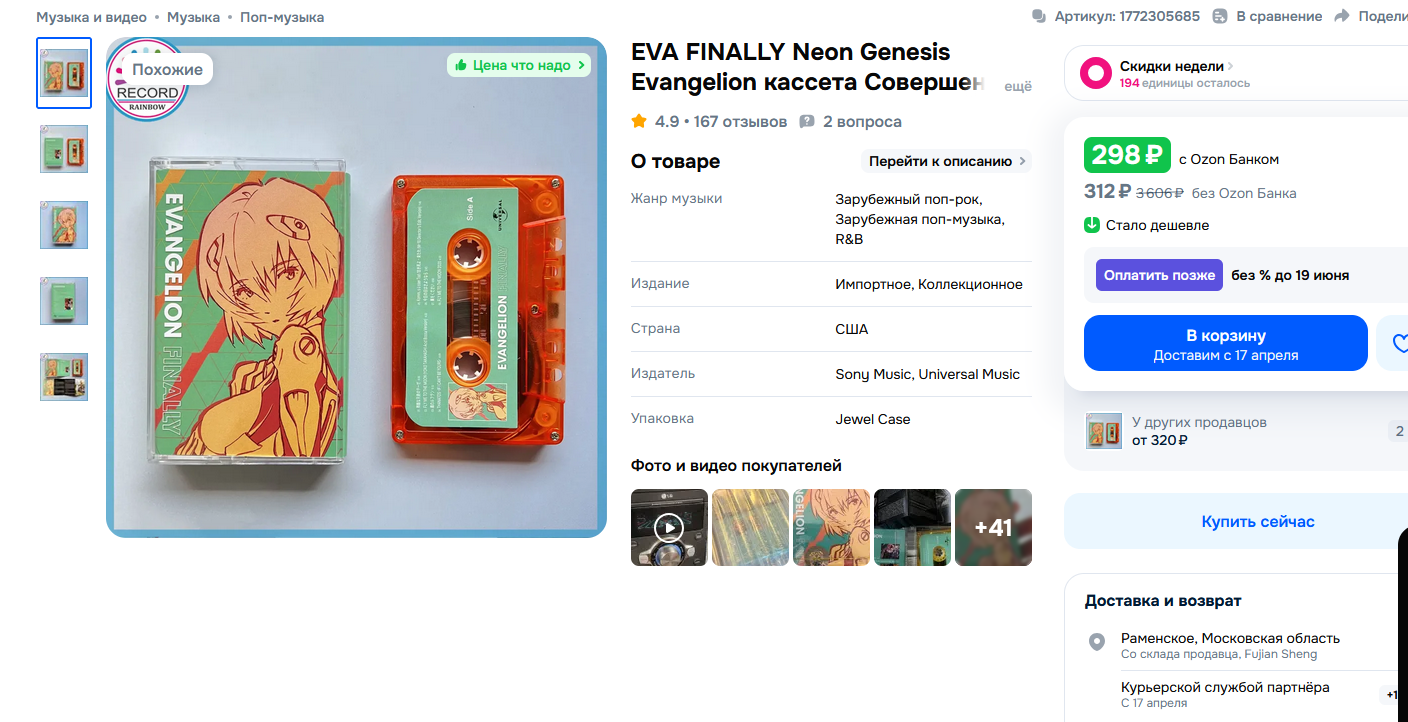Click the comparison icon labeled В сравнение
1408x722 pixels.
[x=1220, y=16]
